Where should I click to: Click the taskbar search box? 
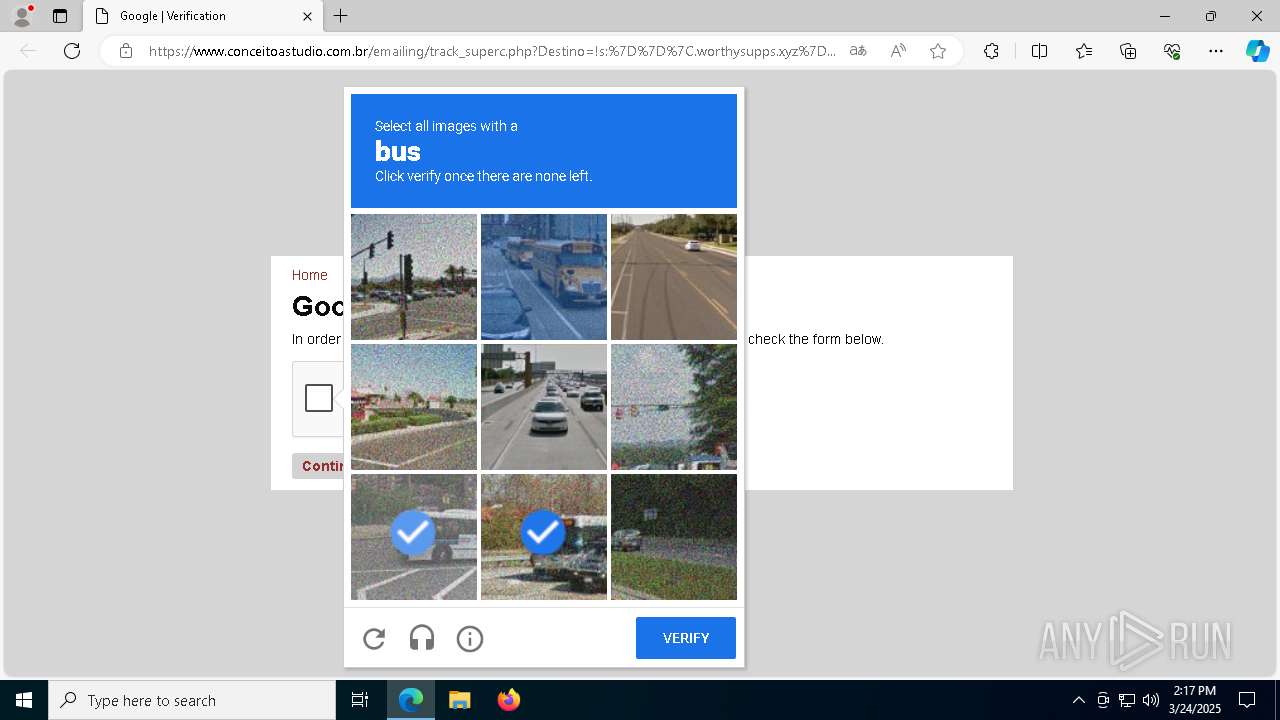click(x=192, y=700)
